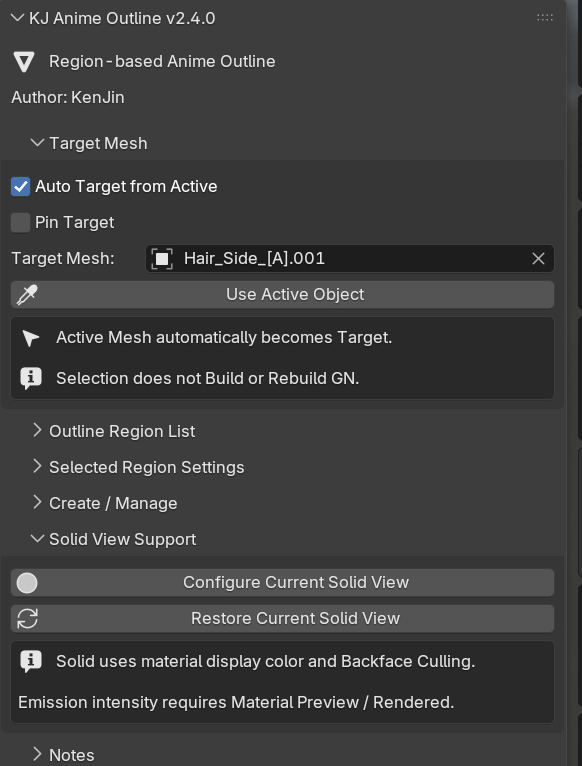Enable the Pin Target checkbox
This screenshot has height=766, width=582.
[x=21, y=223]
